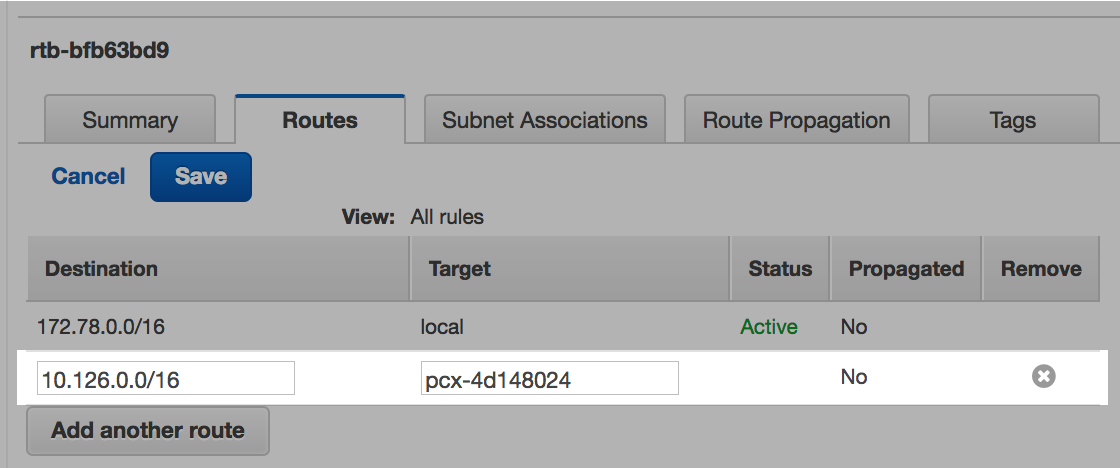Click the Status column header
This screenshot has width=1120, height=468.
pyautogui.click(x=780, y=269)
